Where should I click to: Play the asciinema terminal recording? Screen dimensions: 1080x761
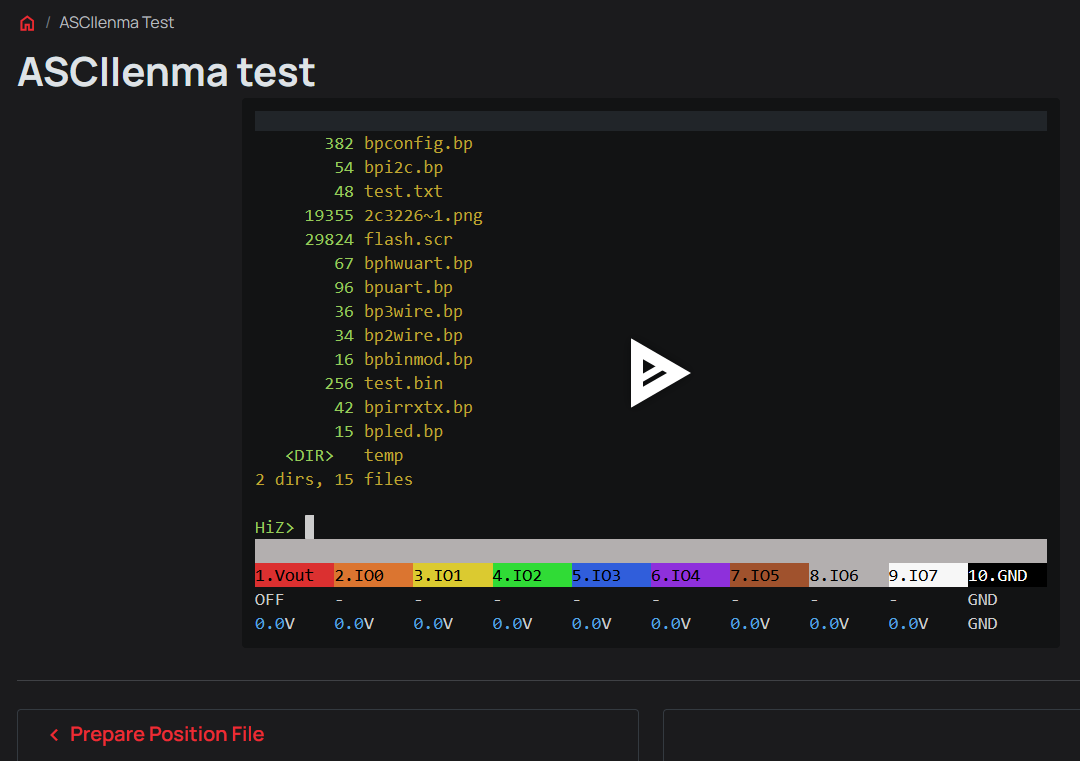click(659, 373)
